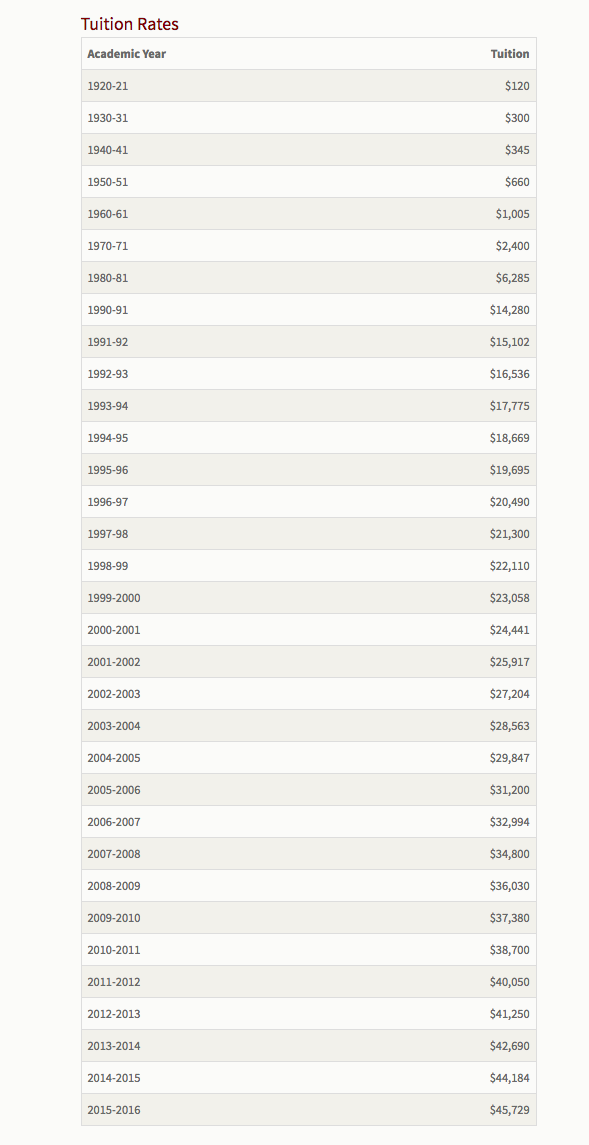
Task: Select the 2008-2009 academic year cell
Action: coord(114,886)
